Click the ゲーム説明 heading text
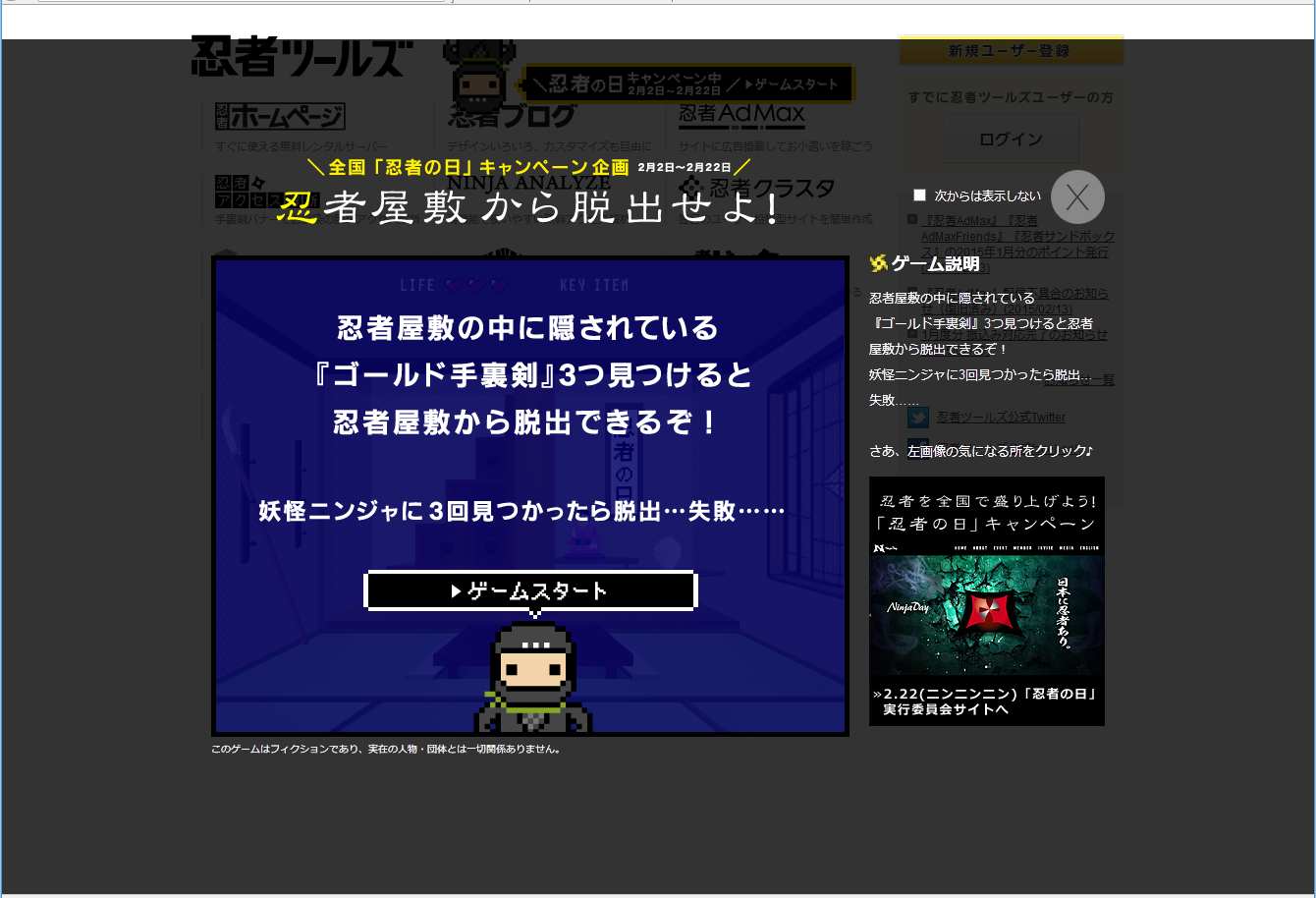 coord(935,263)
